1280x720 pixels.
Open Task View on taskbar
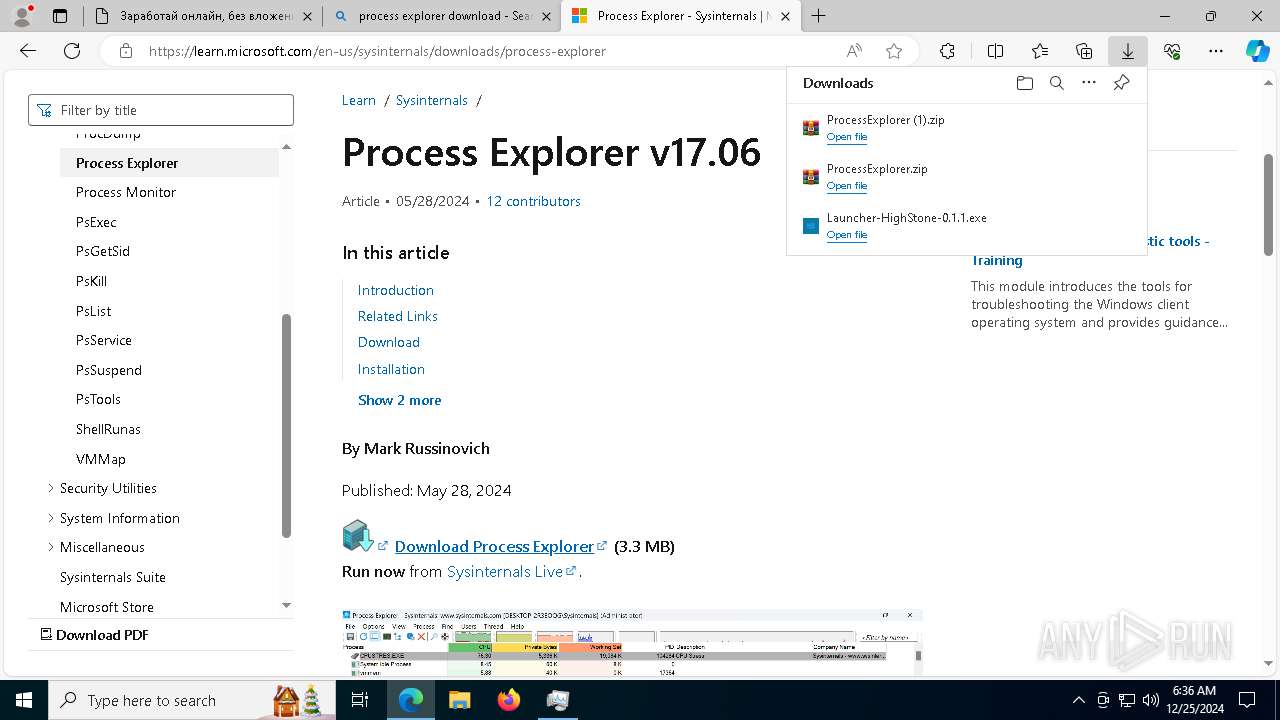coord(360,700)
